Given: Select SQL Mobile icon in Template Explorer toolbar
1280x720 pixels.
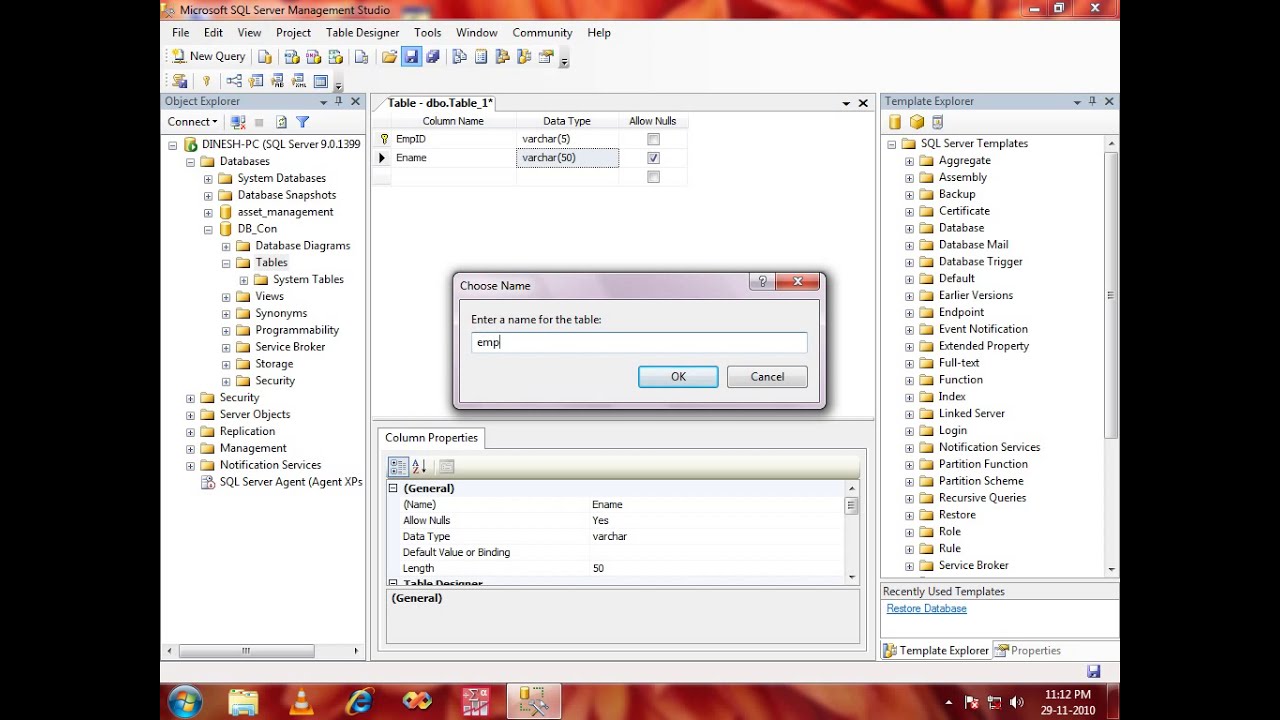Looking at the screenshot, I should click(937, 122).
